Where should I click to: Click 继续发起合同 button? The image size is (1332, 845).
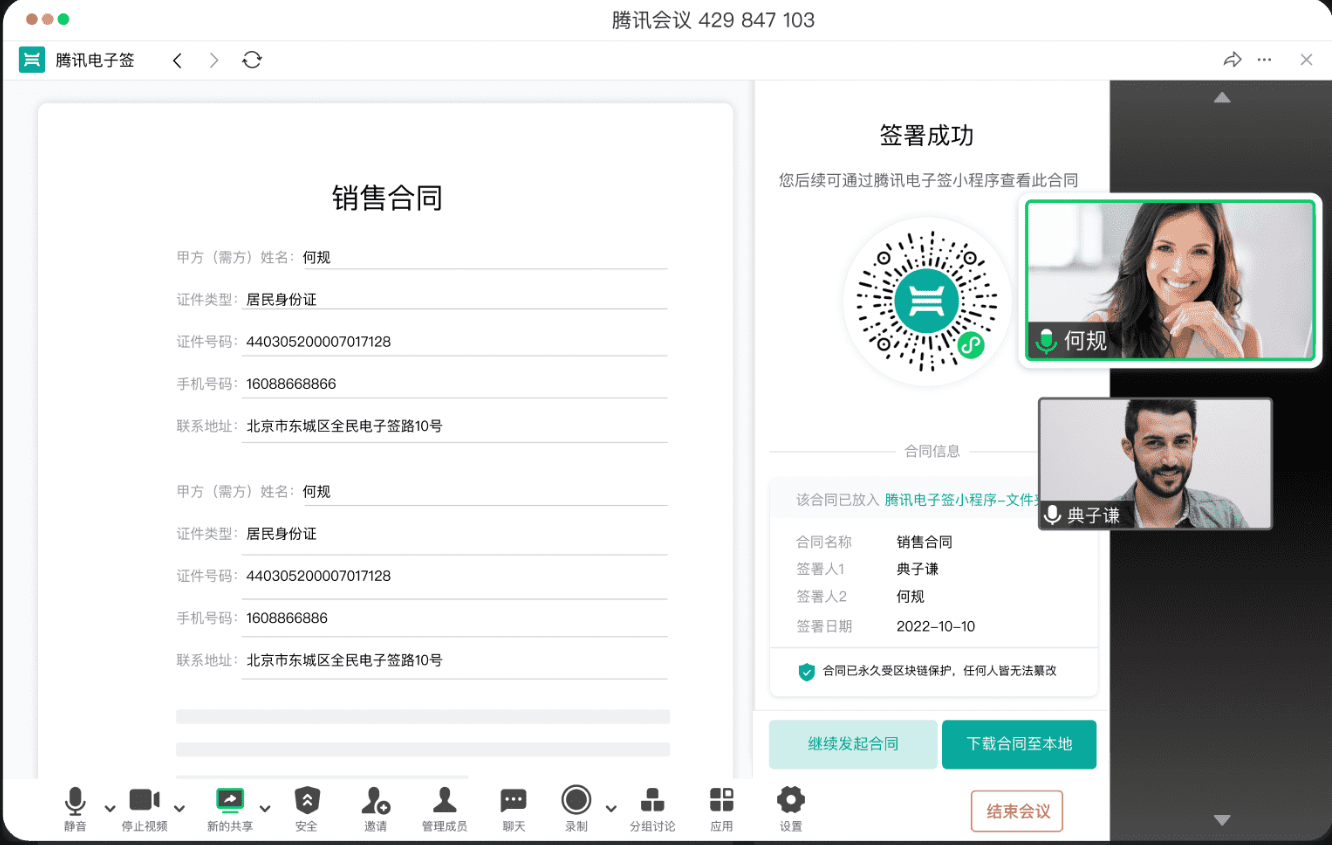point(853,744)
